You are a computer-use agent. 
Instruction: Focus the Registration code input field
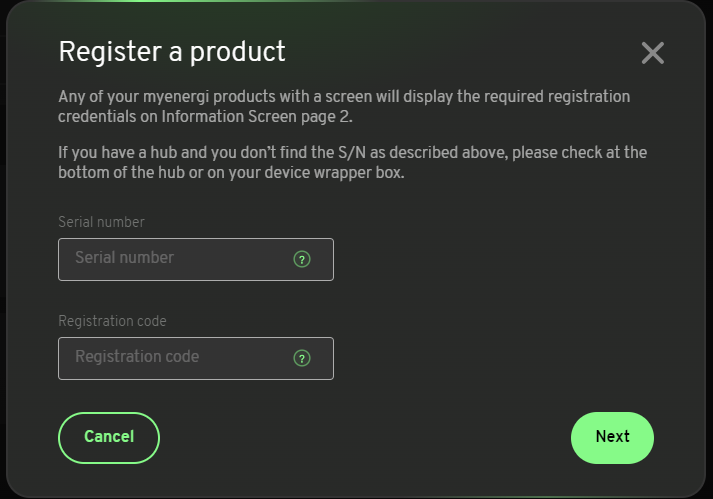[196, 358]
